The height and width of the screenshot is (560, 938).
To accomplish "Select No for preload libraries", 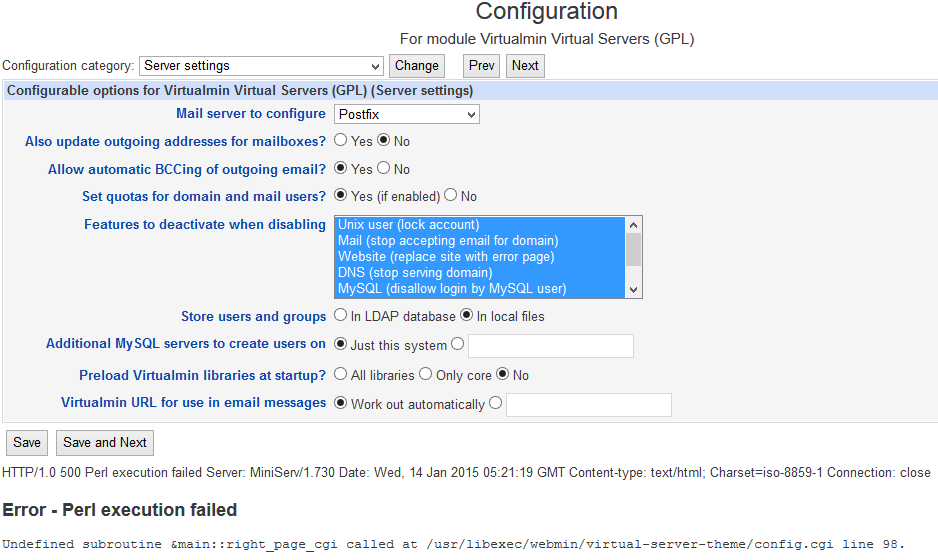I will [x=502, y=374].
